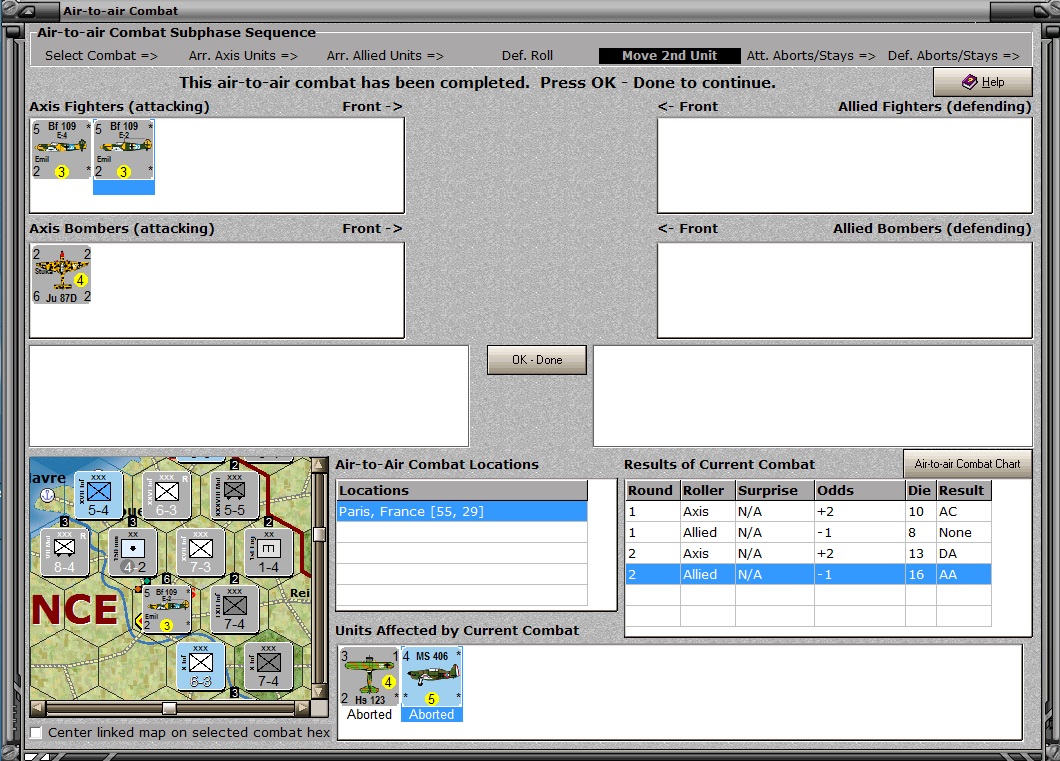Click the 6-3 infantry counter on map
The height and width of the screenshot is (761, 1060).
coord(166,495)
